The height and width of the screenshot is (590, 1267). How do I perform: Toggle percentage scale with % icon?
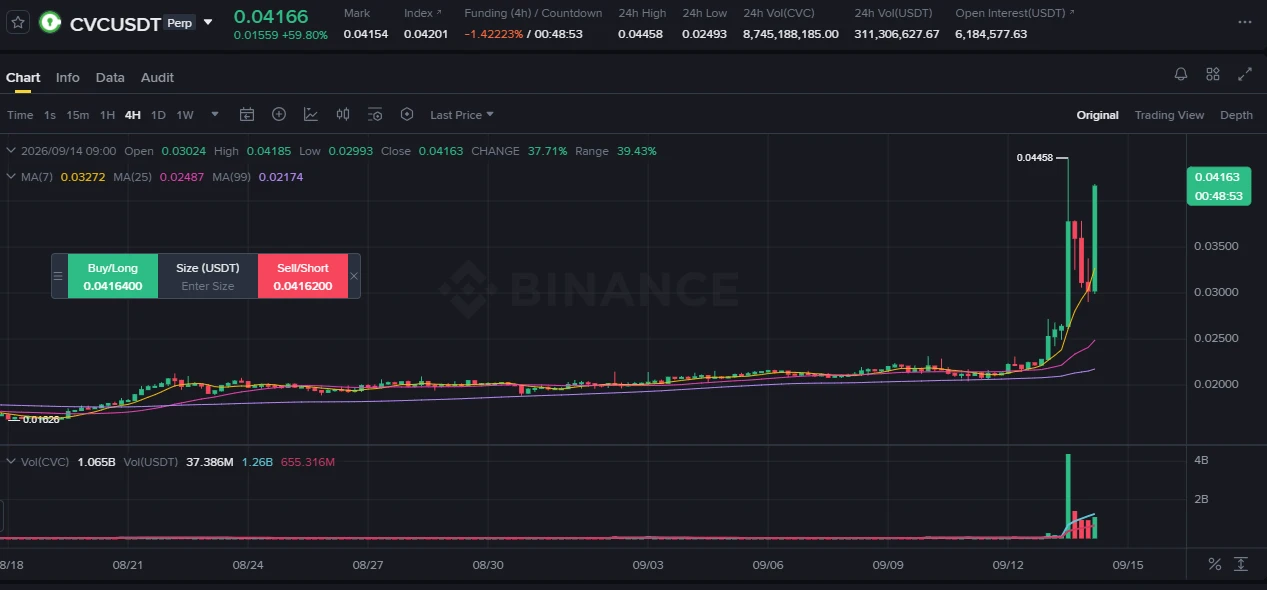click(x=1214, y=564)
